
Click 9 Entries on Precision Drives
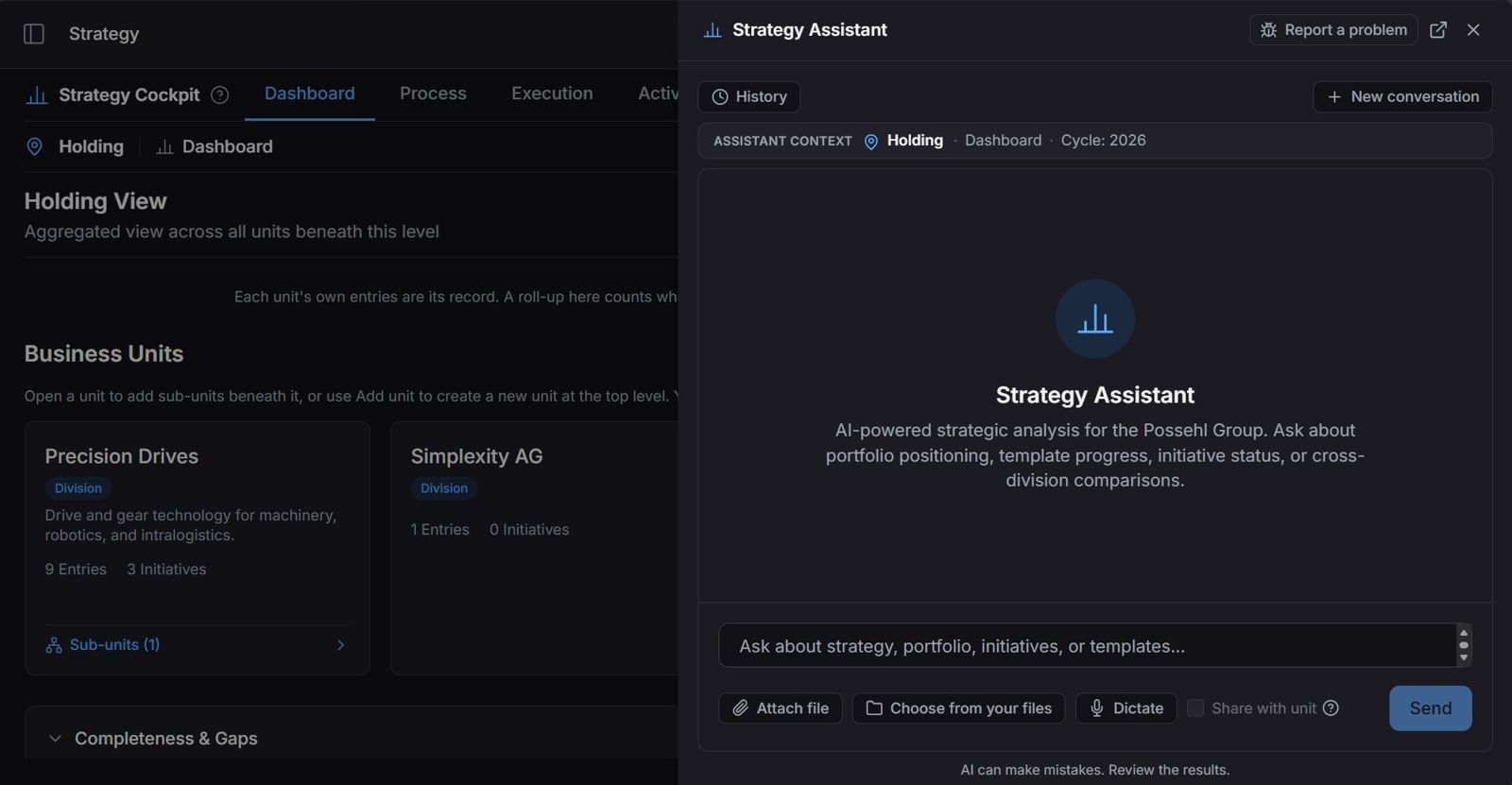[x=76, y=570]
